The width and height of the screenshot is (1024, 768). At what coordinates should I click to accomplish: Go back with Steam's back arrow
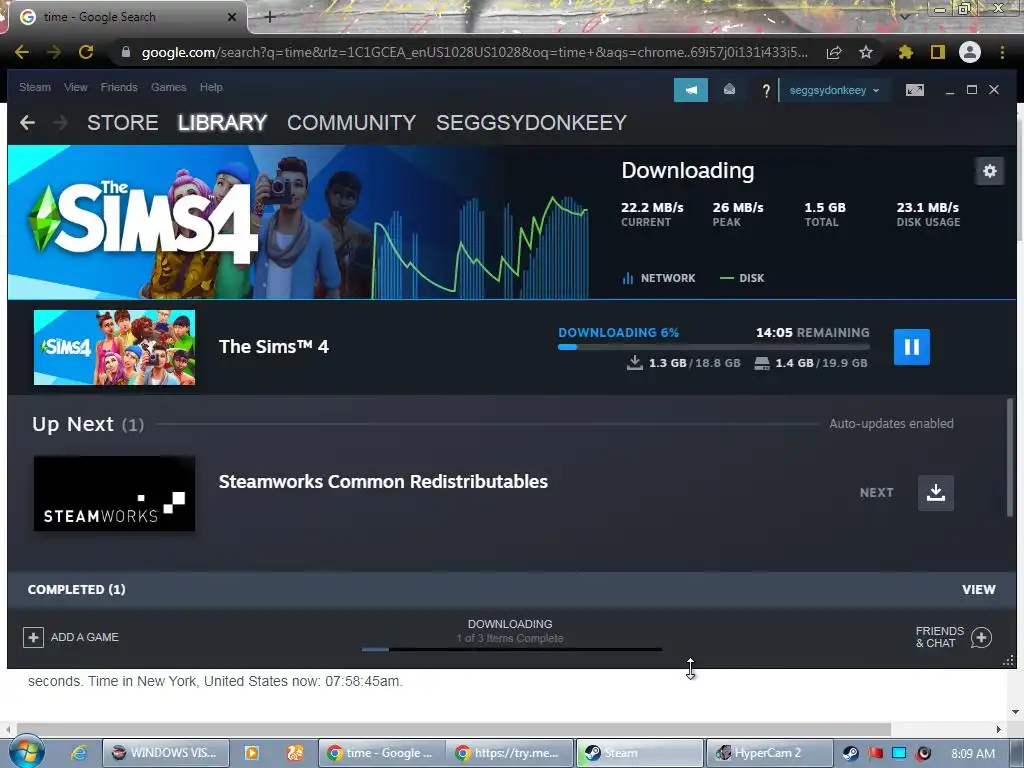coord(27,122)
